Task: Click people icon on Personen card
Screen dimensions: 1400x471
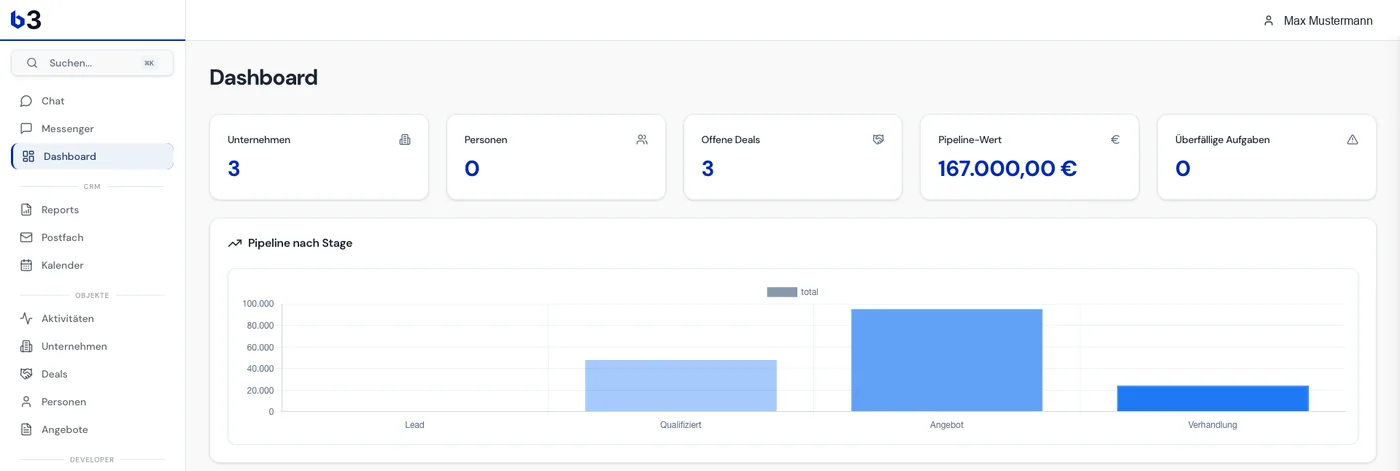Action: pos(642,140)
